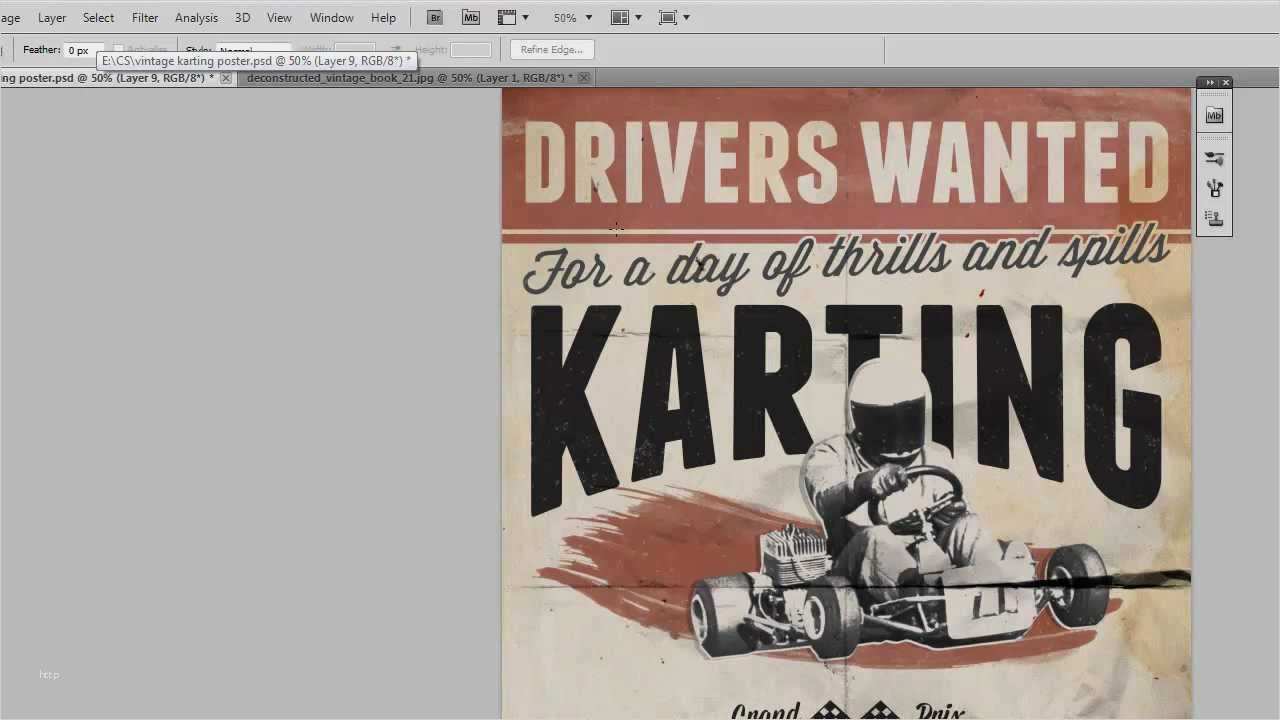Open the zoom level dropdown arrow
Image resolution: width=1280 pixels, height=720 pixels.
589,17
